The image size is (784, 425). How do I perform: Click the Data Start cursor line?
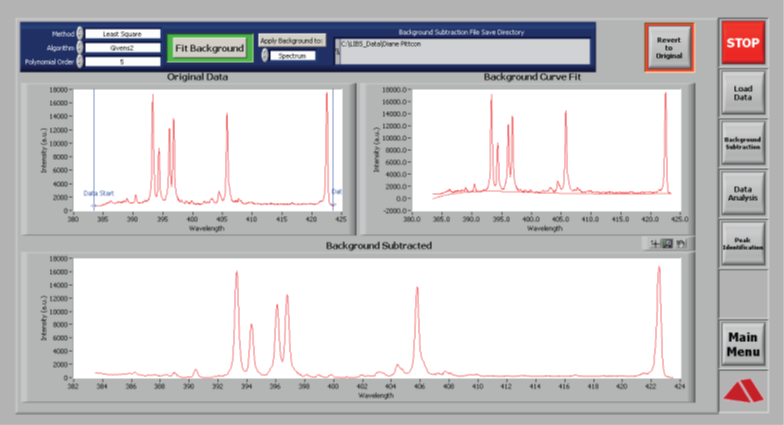pos(95,150)
